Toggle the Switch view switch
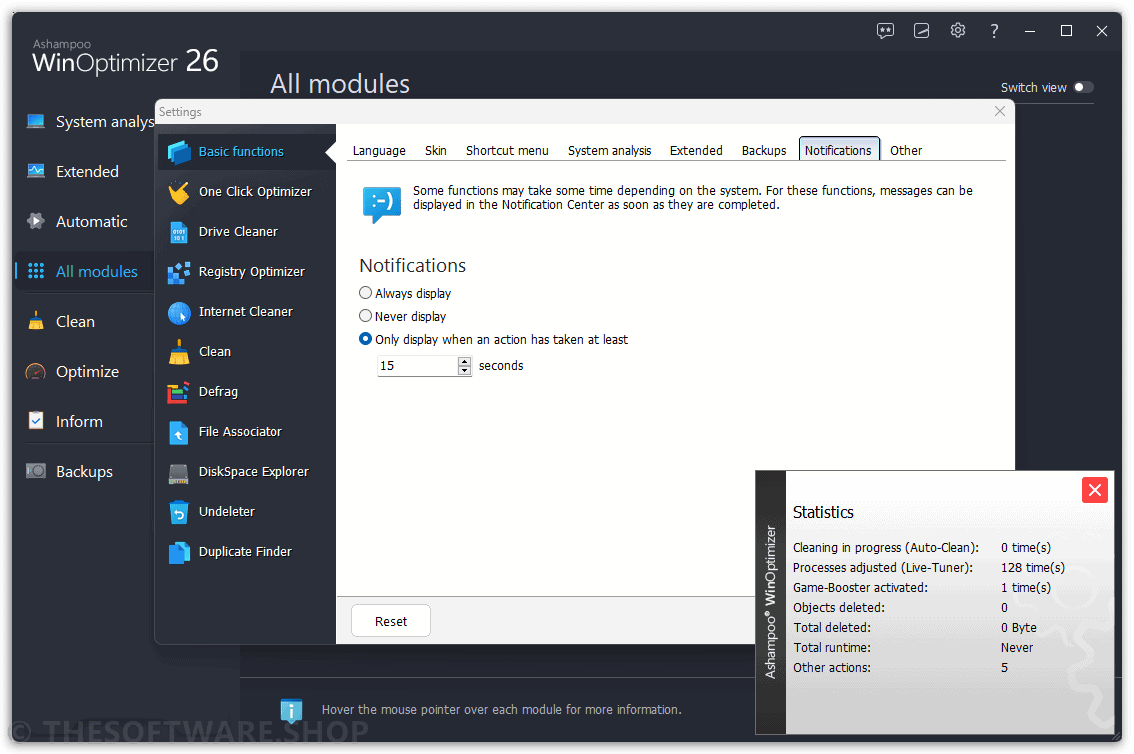 pyautogui.click(x=1083, y=87)
